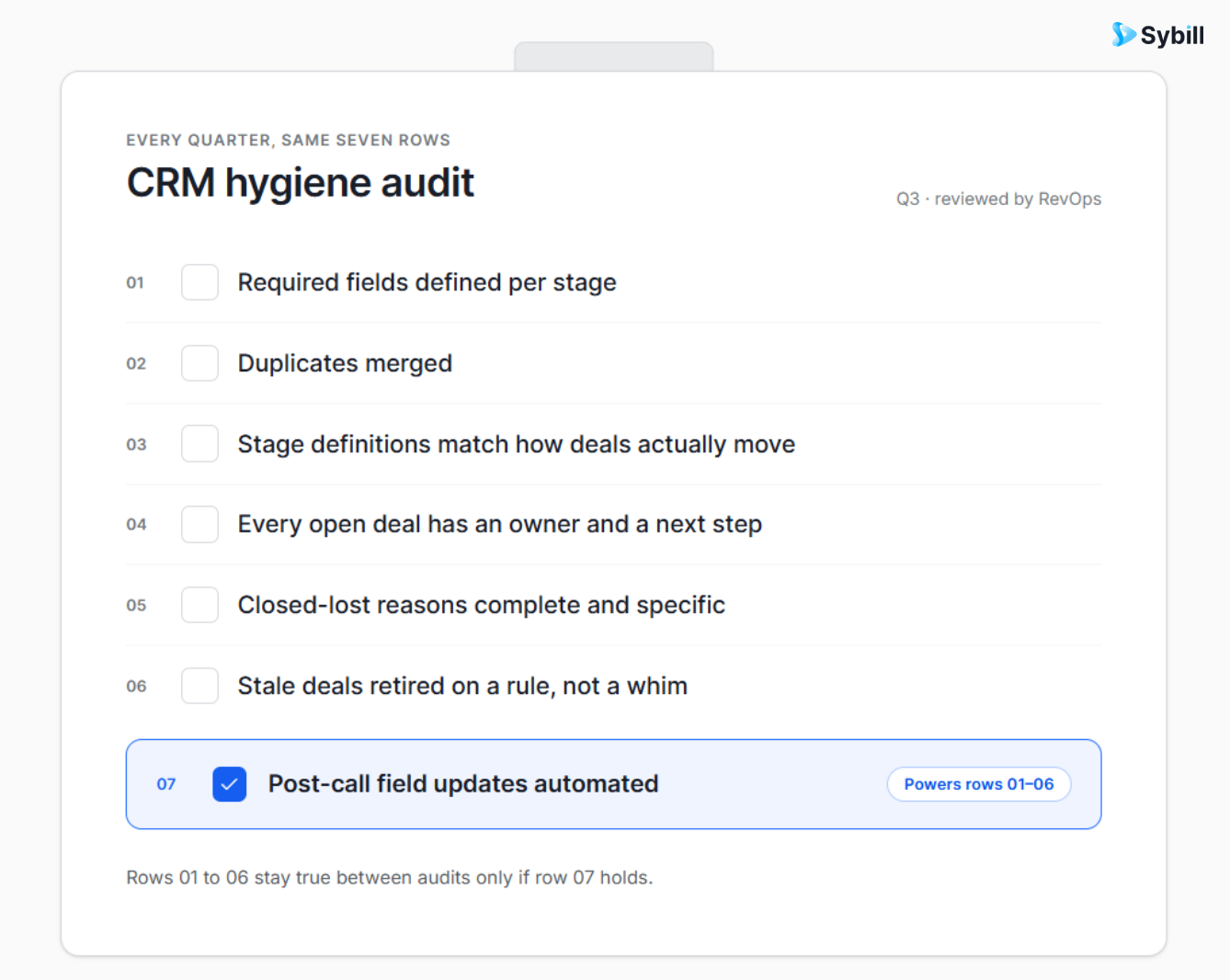The width and height of the screenshot is (1230, 980).
Task: Check Stage definitions match how deals move
Action: coord(199,443)
